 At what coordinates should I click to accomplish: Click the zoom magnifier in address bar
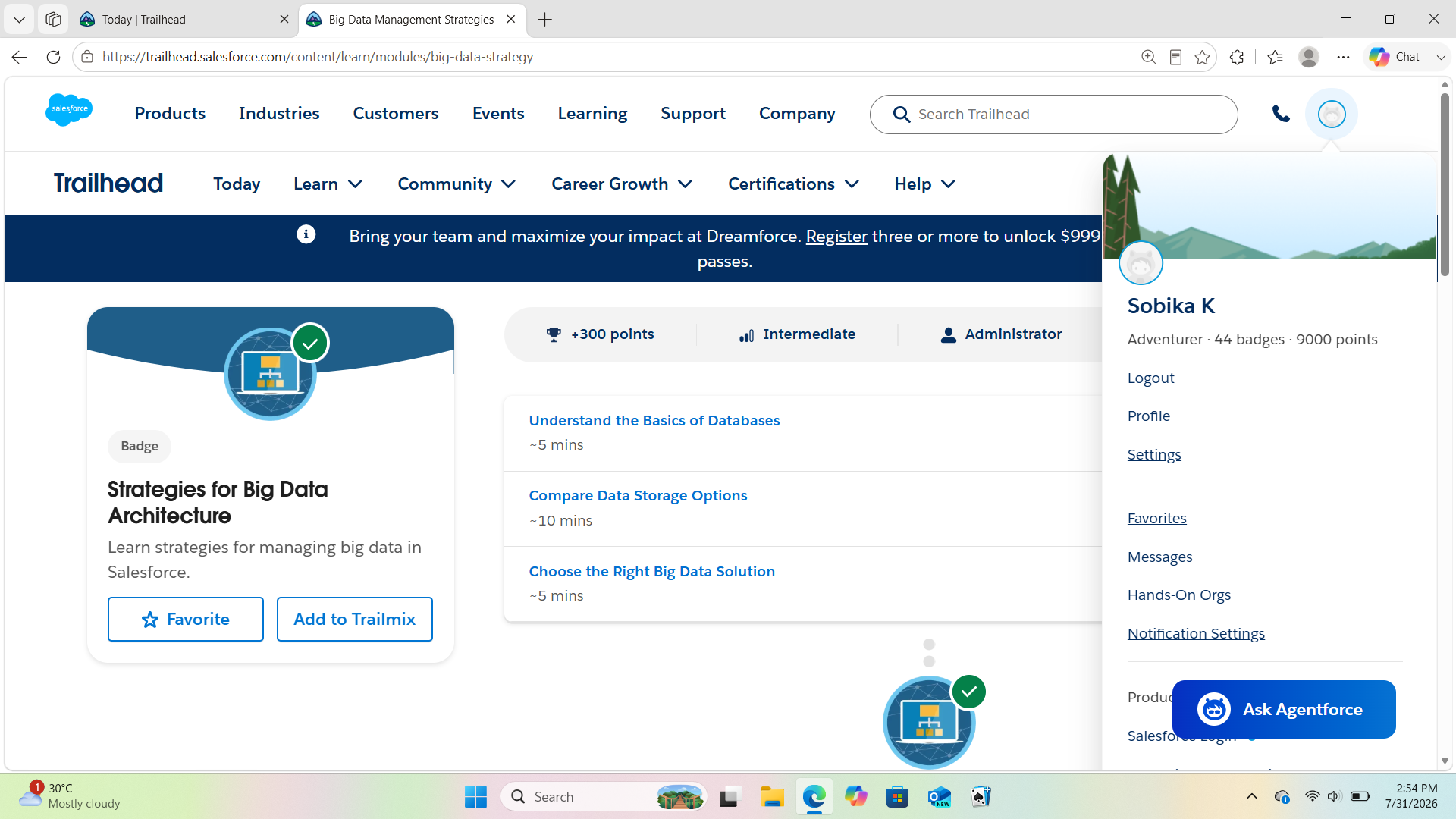[1148, 57]
